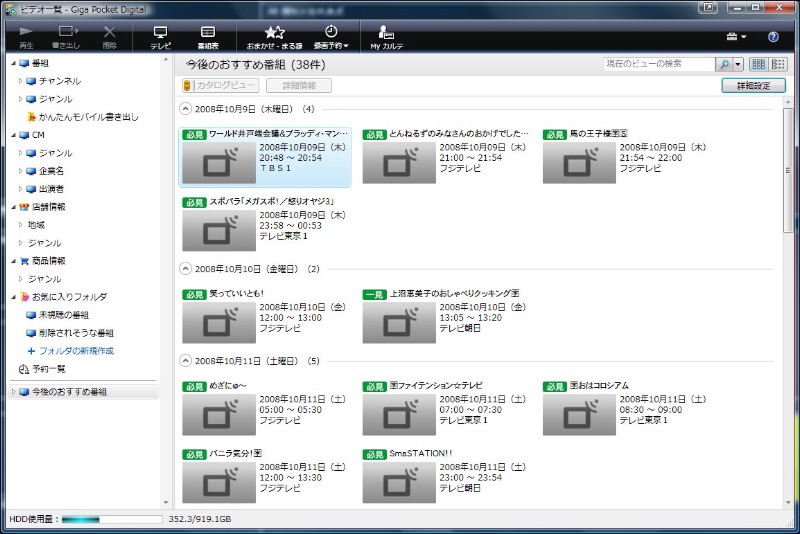The width and height of the screenshot is (800, 534).
Task: Collapse the 2008年10月11日 date group
Action: point(185,360)
